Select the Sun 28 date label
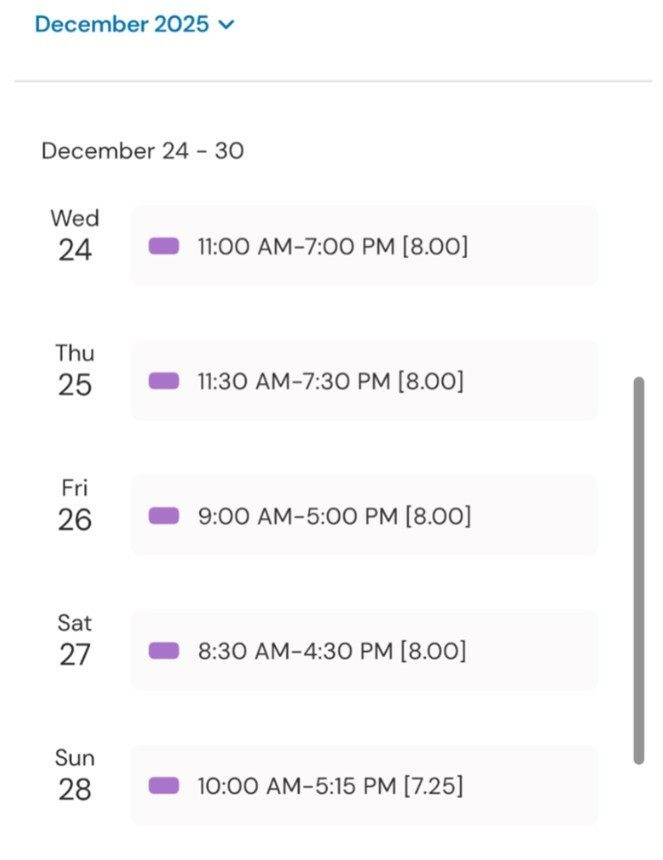This screenshot has height=860, width=663. 75,775
